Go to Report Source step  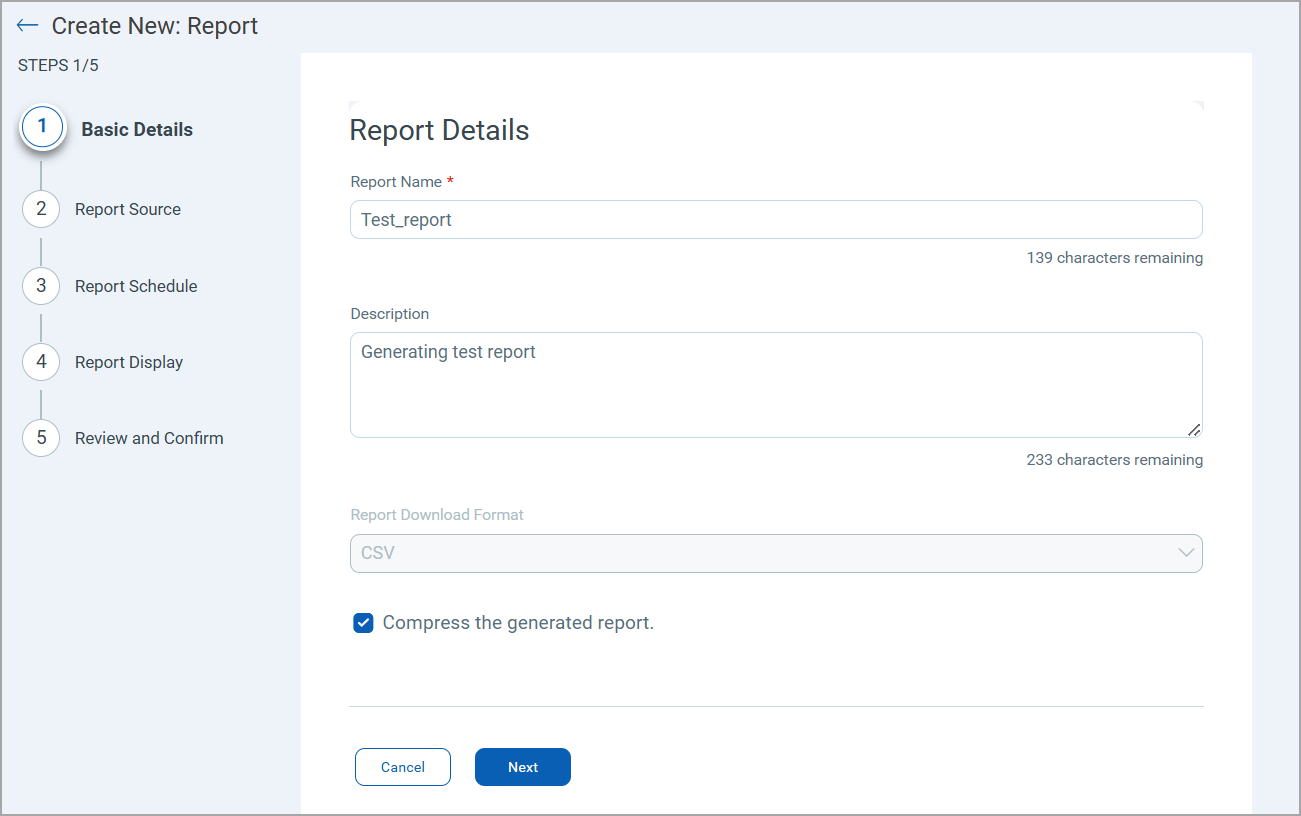[128, 210]
